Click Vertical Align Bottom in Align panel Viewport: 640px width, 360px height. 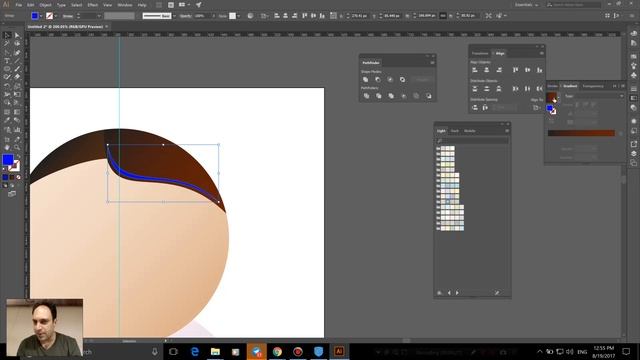[540, 70]
